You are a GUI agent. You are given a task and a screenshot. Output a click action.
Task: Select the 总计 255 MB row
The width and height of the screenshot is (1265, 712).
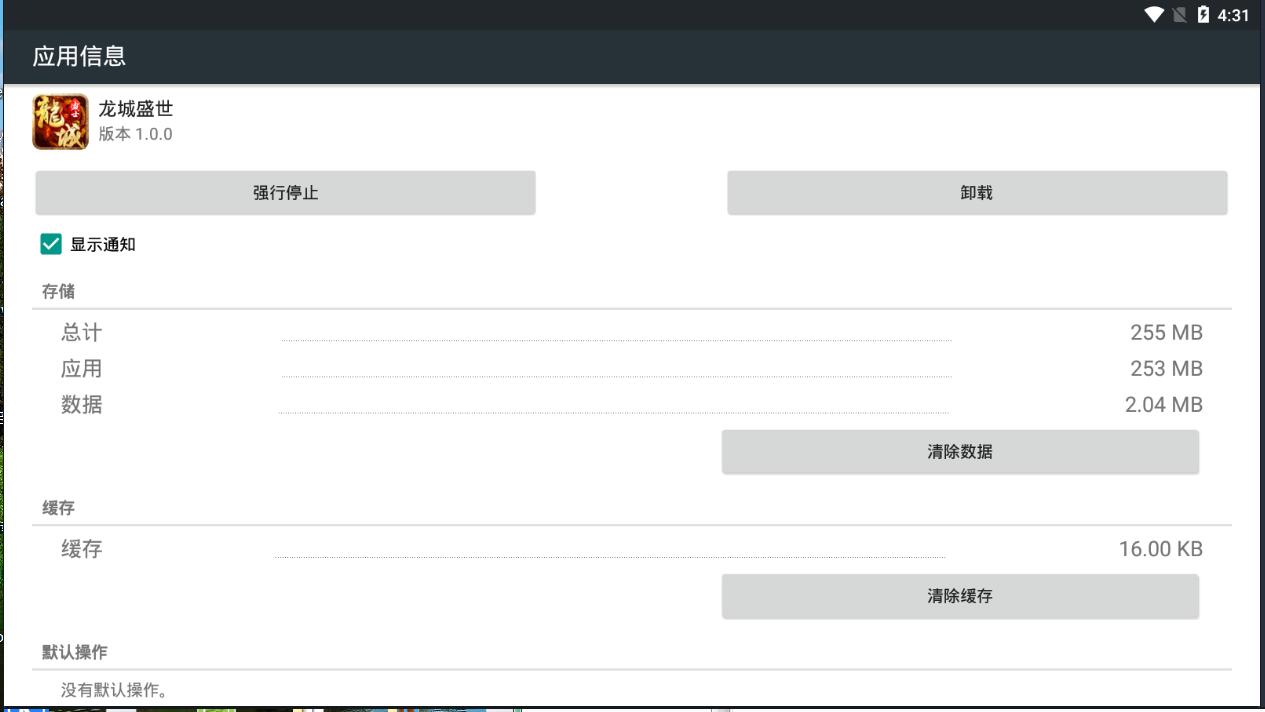(x=631, y=333)
